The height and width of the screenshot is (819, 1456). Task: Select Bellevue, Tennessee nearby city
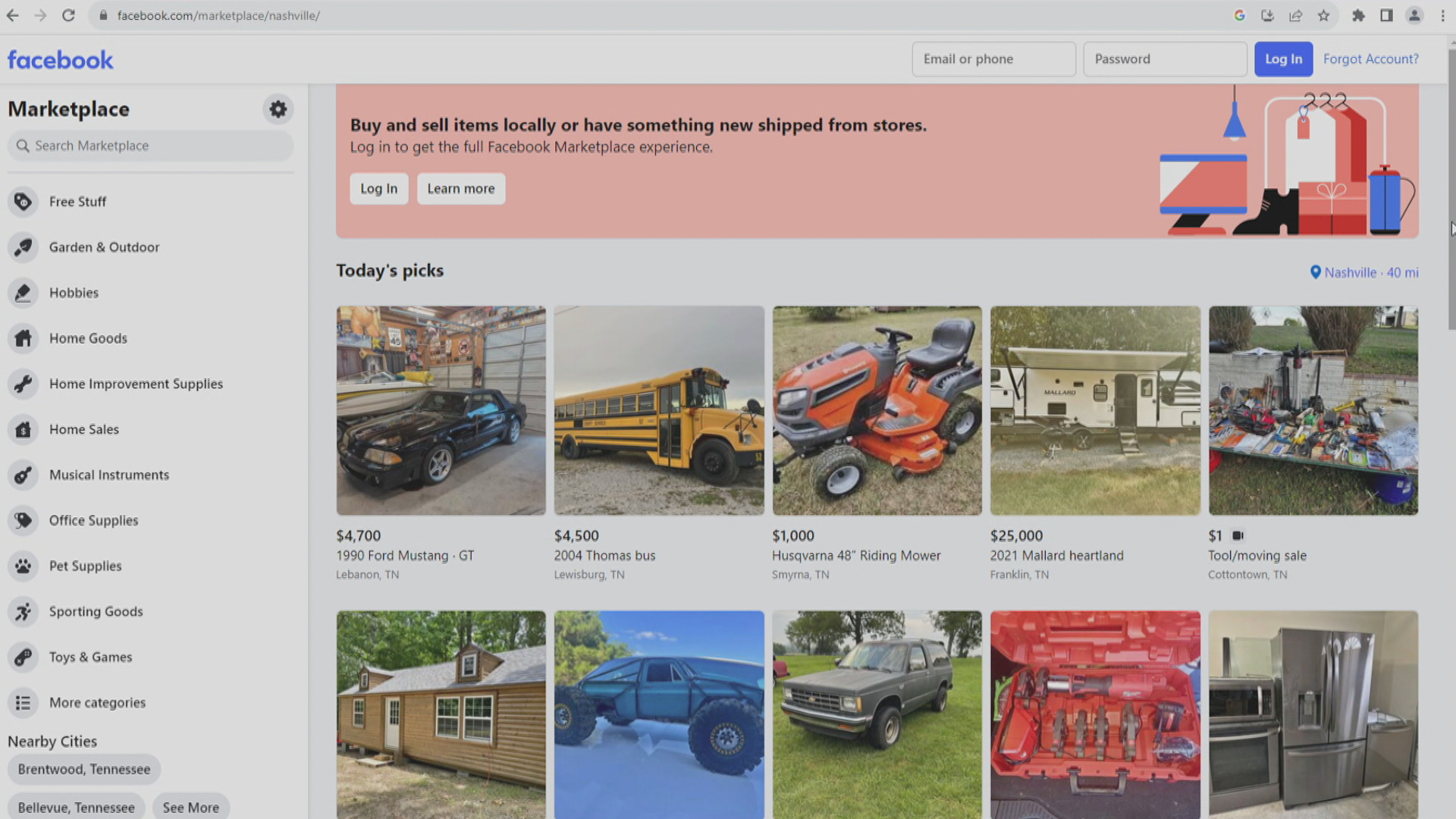(77, 807)
